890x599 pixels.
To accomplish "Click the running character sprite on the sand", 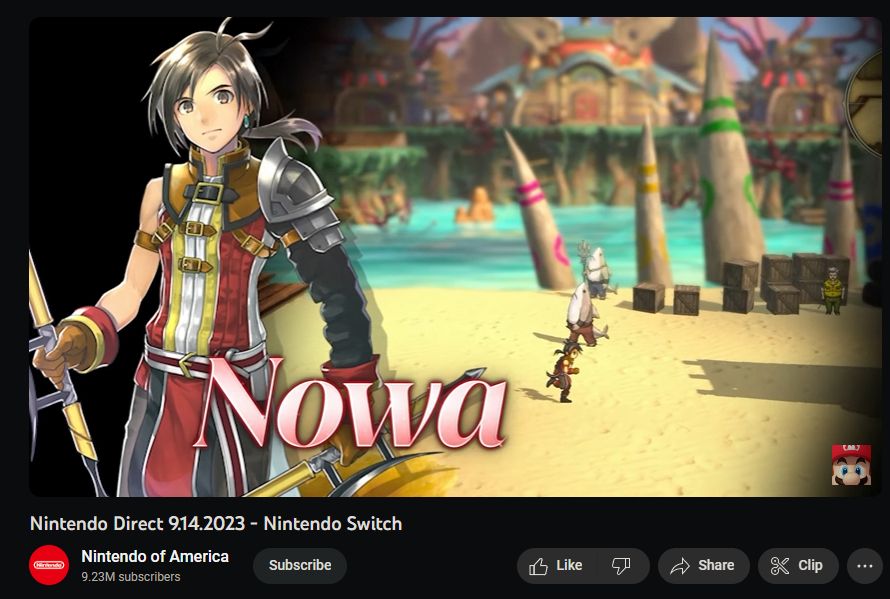I will pos(562,372).
